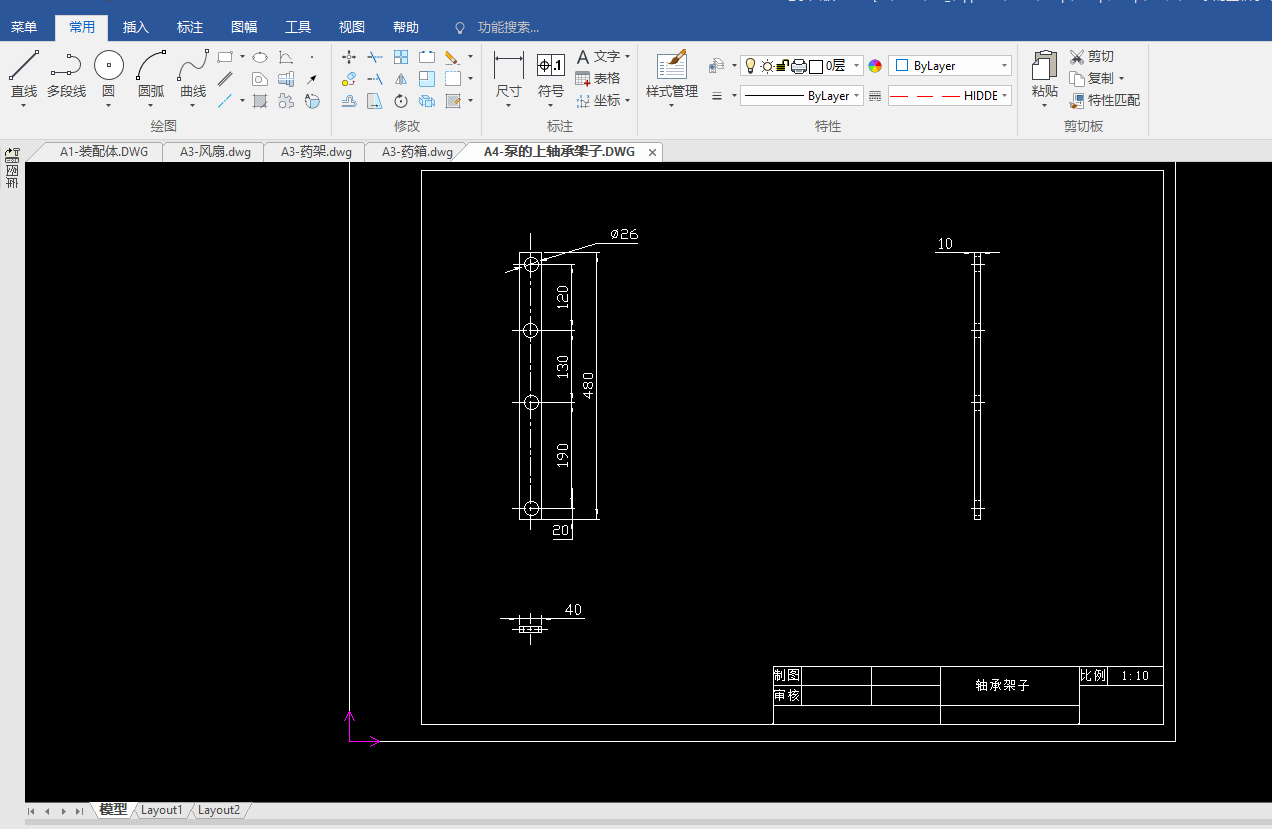Switch to A1-装配体.DWG document tab
Viewport: 1272px width, 829px height.
[104, 152]
